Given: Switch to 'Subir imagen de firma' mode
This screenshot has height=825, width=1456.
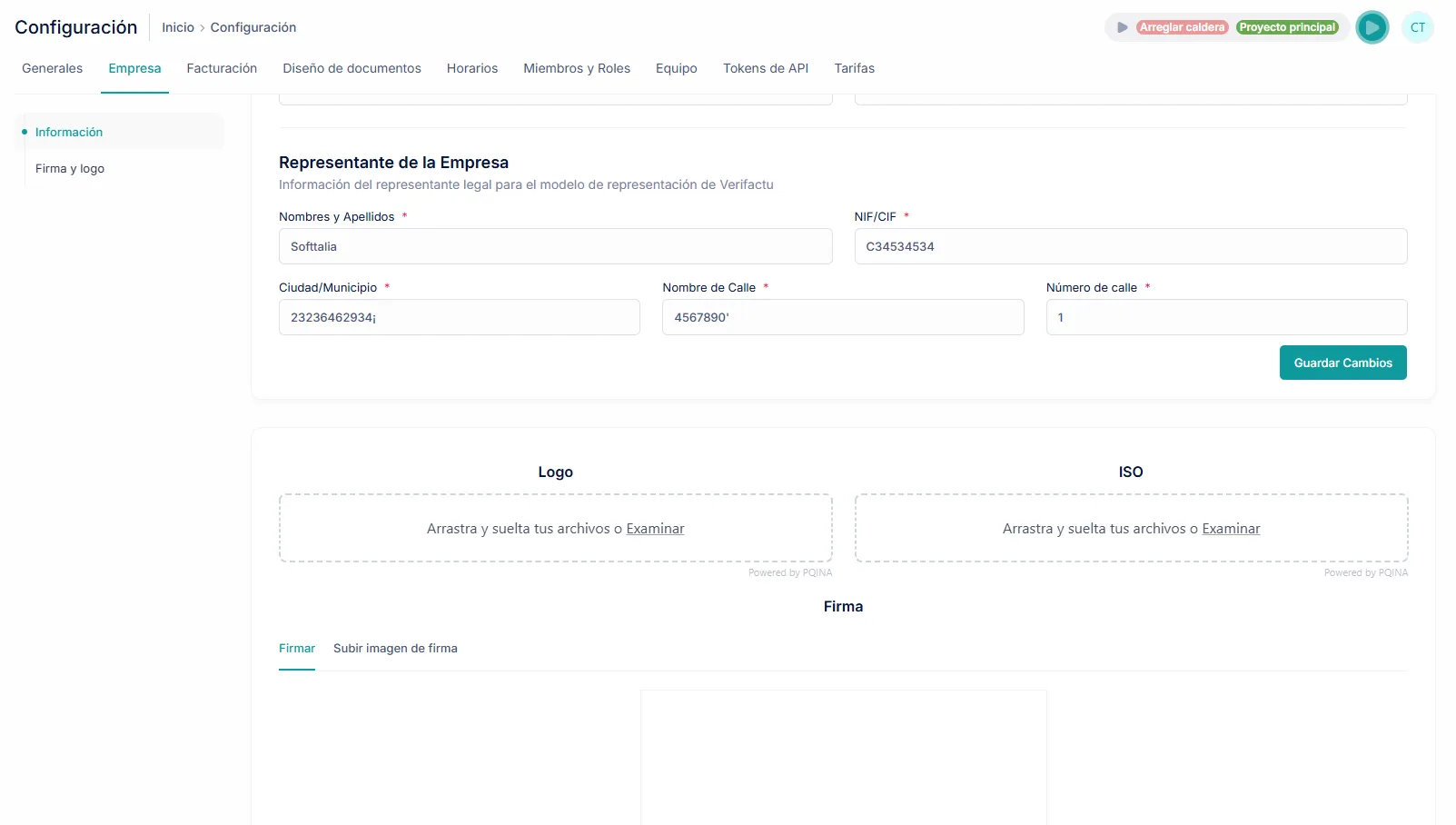Looking at the screenshot, I should coord(395,649).
